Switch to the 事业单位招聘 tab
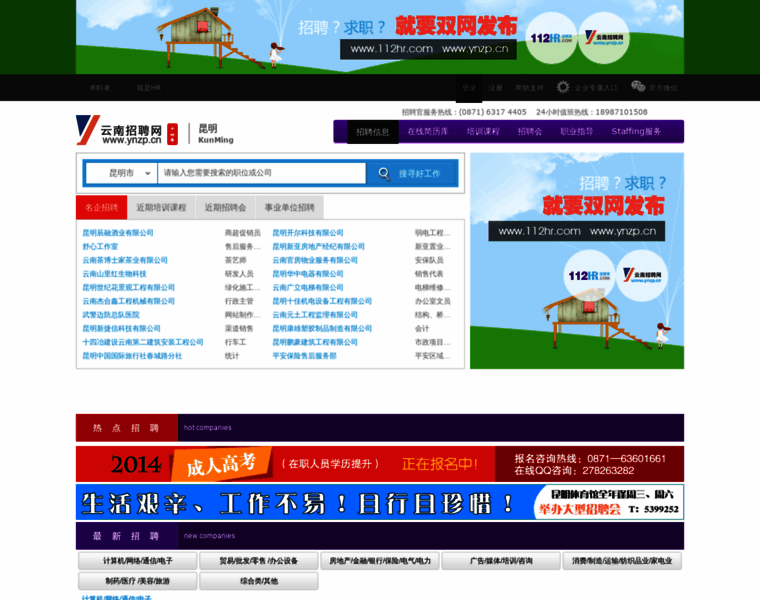760x600 pixels. coord(289,207)
